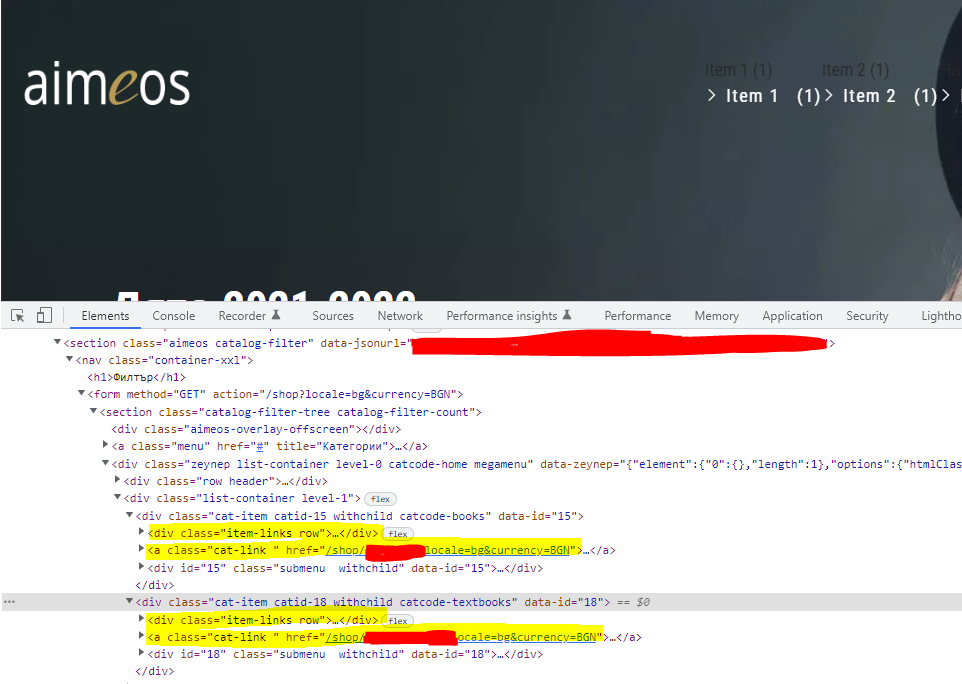Select the closing div after submenu 18
Screen dimensions: 962x684
coord(155,672)
